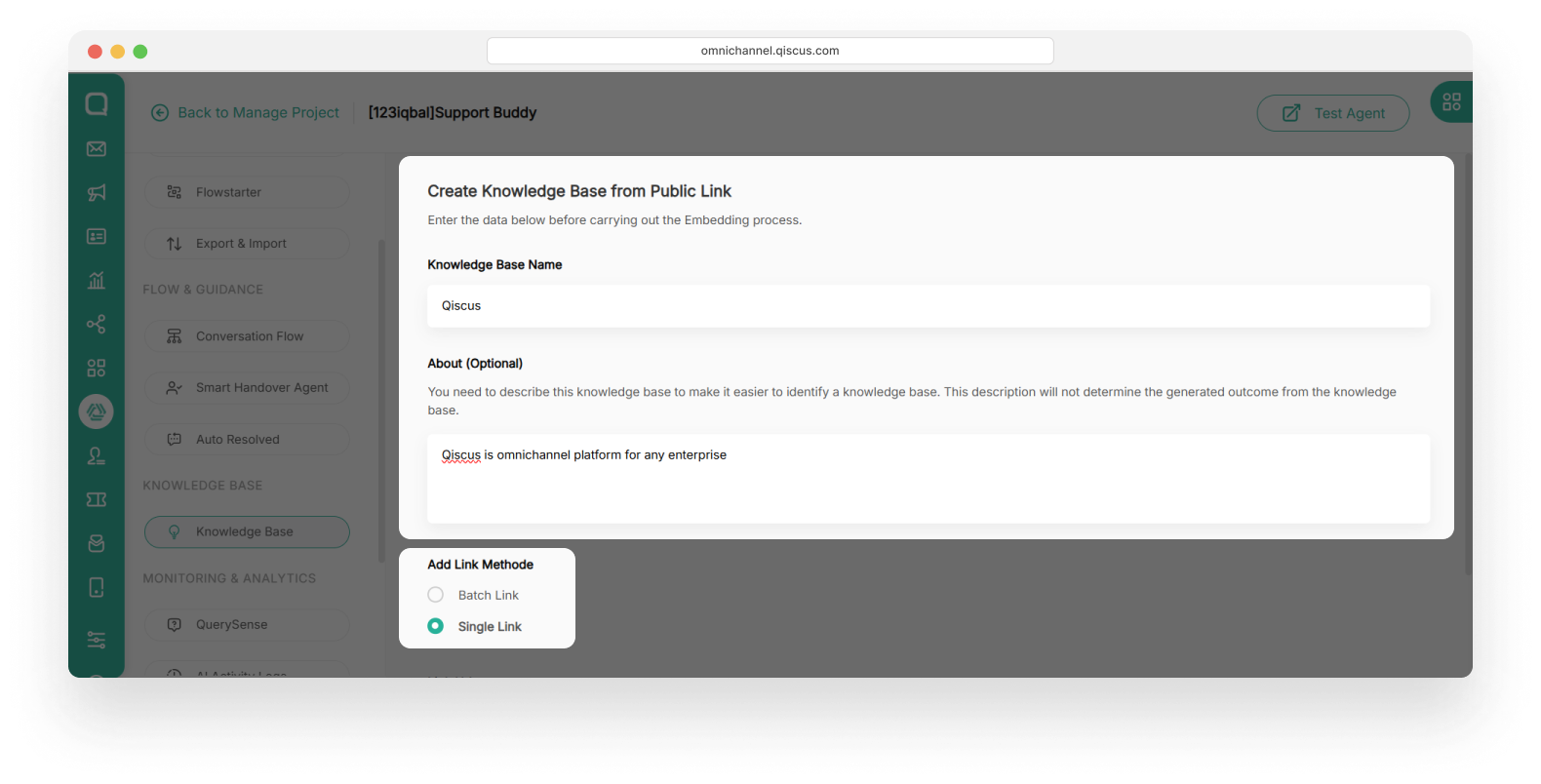Click the Knowledge Base lightbulb icon

point(175,532)
